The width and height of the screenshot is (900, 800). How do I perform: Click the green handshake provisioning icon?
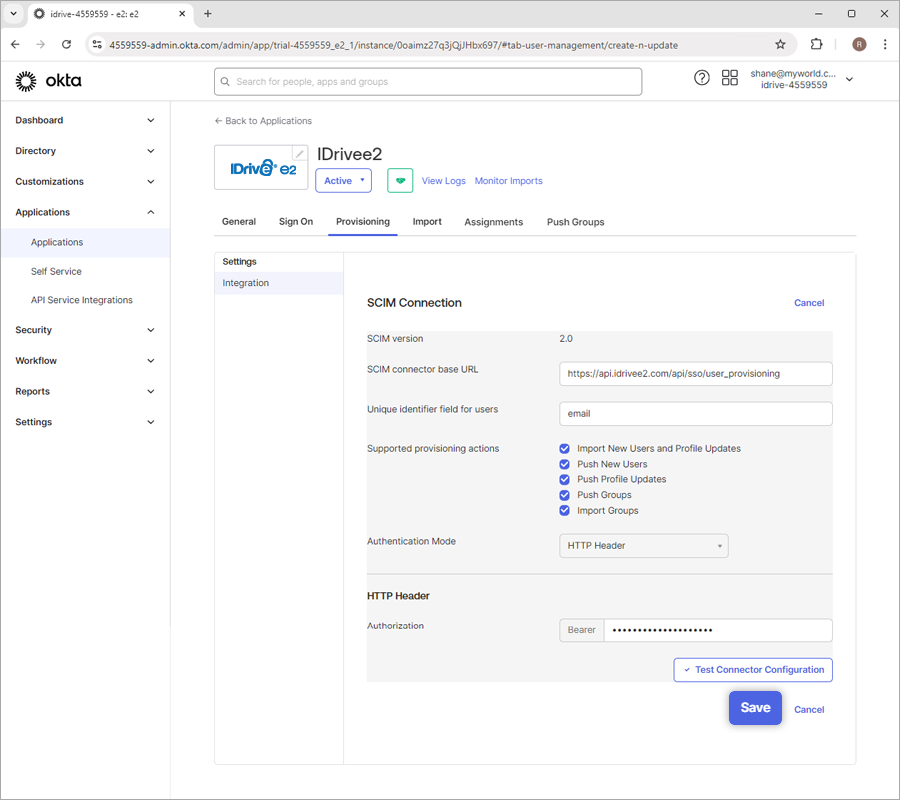pyautogui.click(x=400, y=180)
